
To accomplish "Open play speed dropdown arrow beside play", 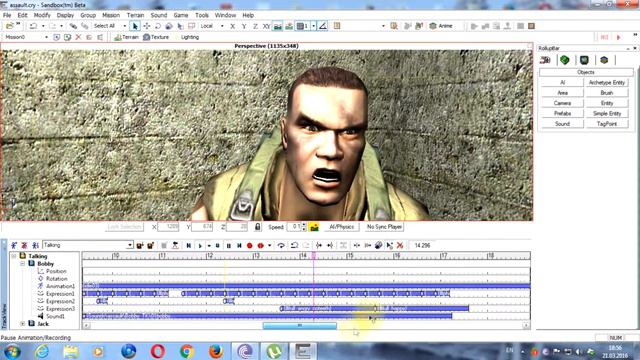I will tap(209, 245).
